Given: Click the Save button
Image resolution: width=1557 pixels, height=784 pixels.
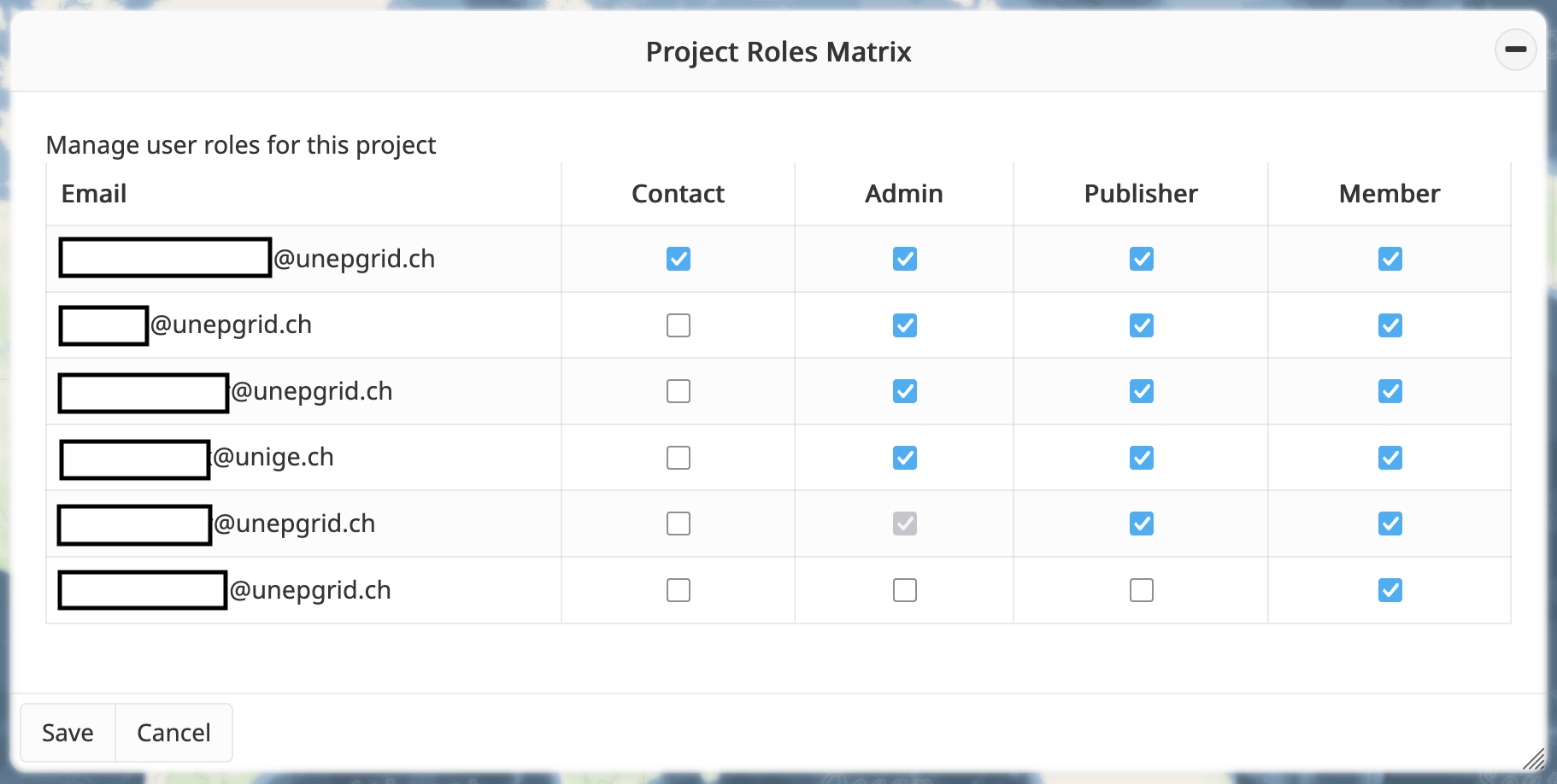Looking at the screenshot, I should point(68,733).
